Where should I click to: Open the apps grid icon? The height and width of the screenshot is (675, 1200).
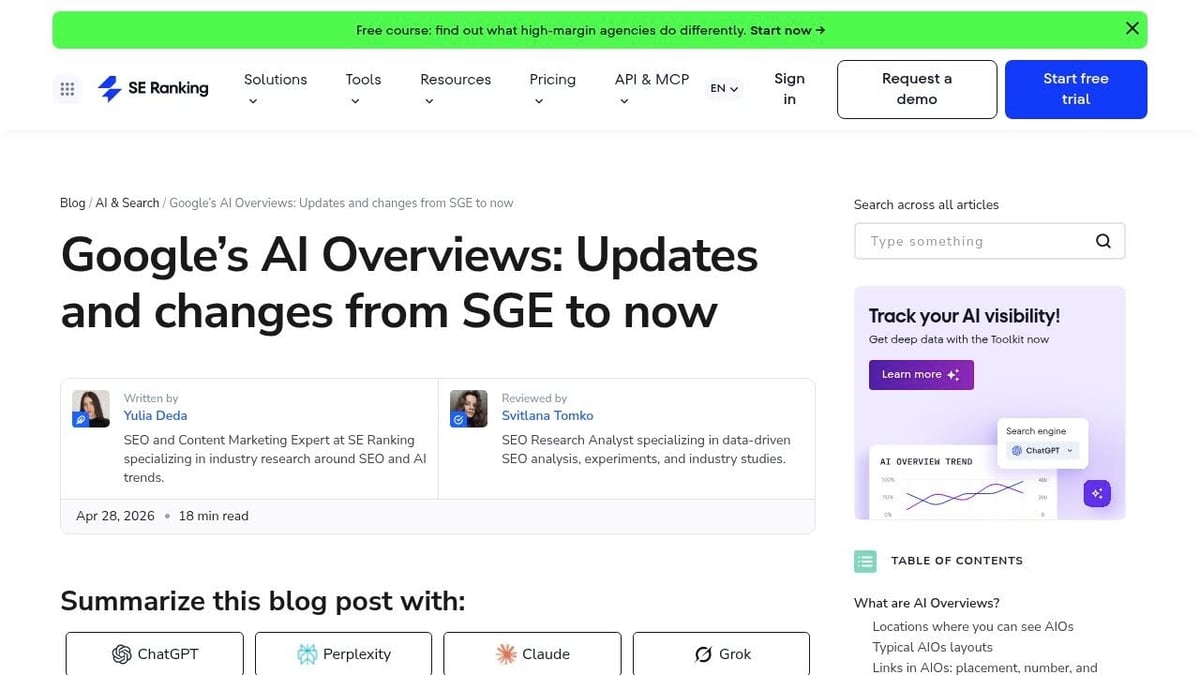click(67, 89)
